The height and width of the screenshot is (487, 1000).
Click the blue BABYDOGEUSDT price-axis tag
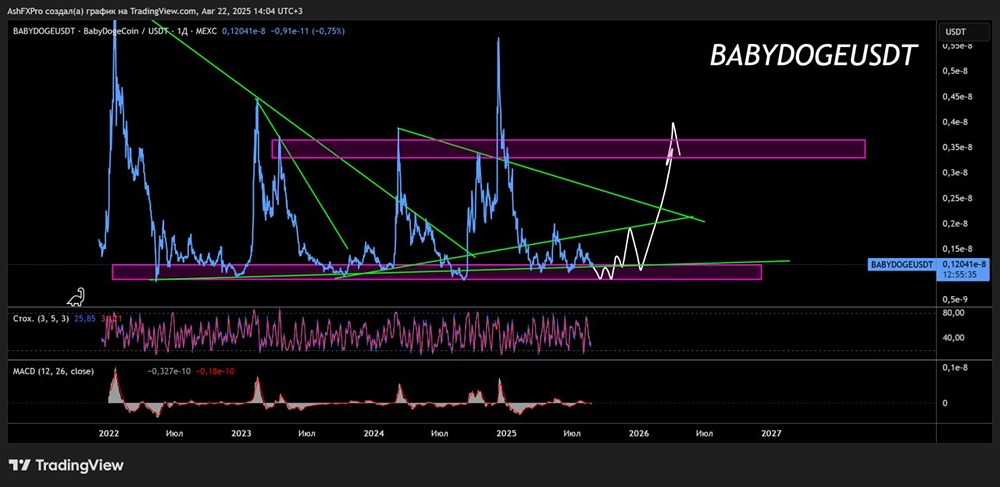(x=902, y=264)
